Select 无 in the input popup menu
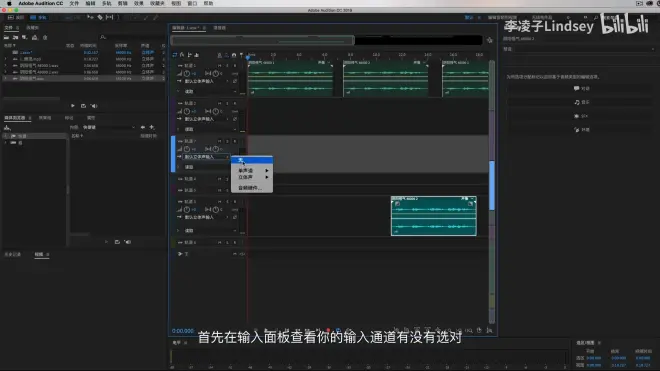 point(252,160)
